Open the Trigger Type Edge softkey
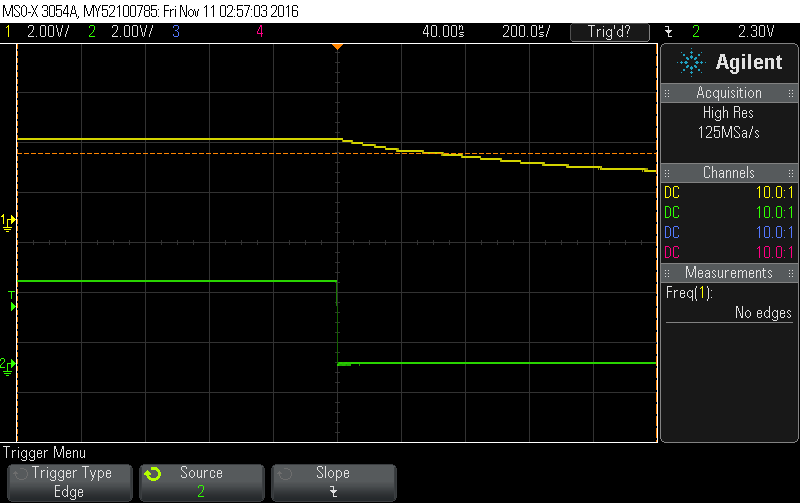Viewport: 800px width, 503px height. pyautogui.click(x=69, y=482)
